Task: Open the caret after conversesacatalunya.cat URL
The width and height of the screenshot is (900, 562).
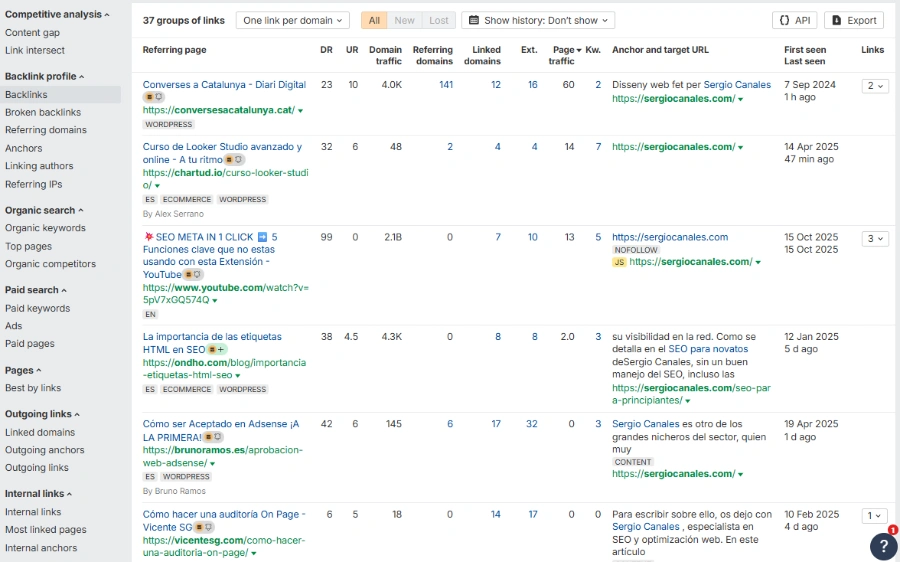Action: coord(300,110)
